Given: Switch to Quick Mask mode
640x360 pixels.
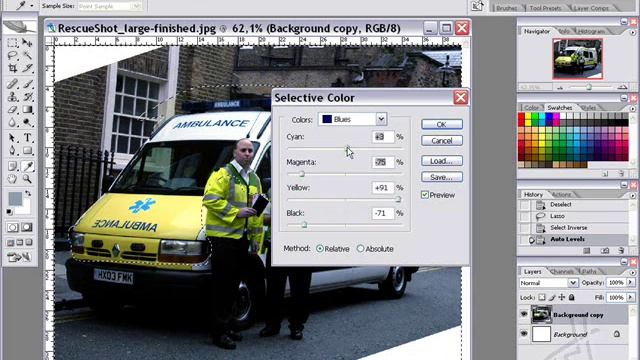Looking at the screenshot, I should tap(27, 227).
